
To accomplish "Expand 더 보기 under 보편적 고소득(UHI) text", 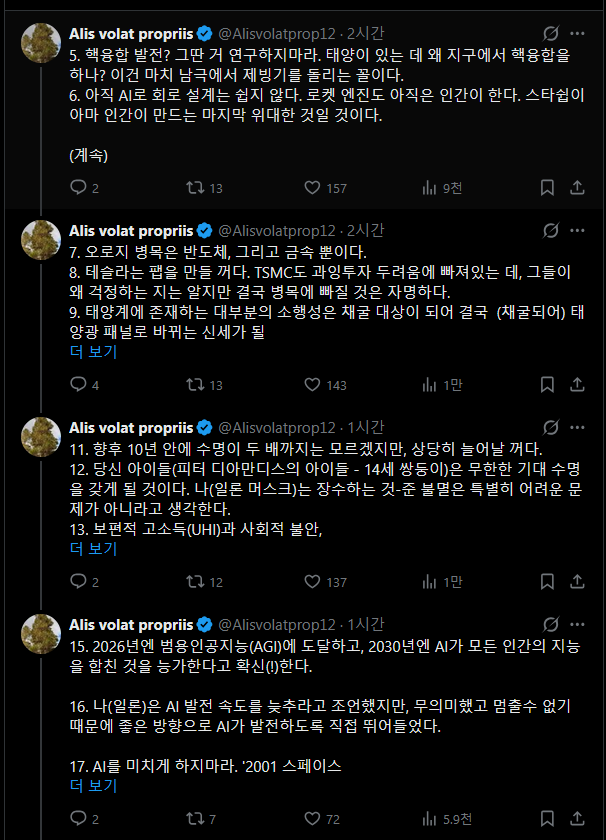I will pos(93,549).
